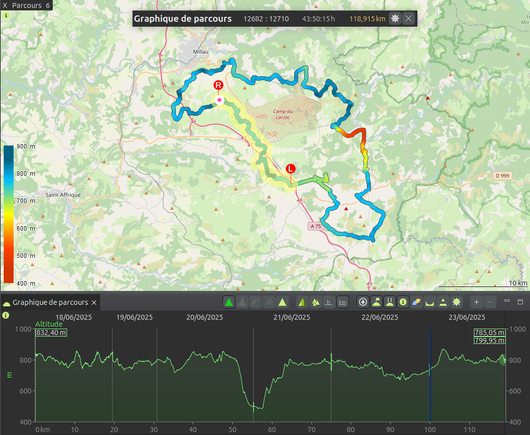530x435 pixels.
Task: Click the pink hovered point on track
Action: (219, 100)
